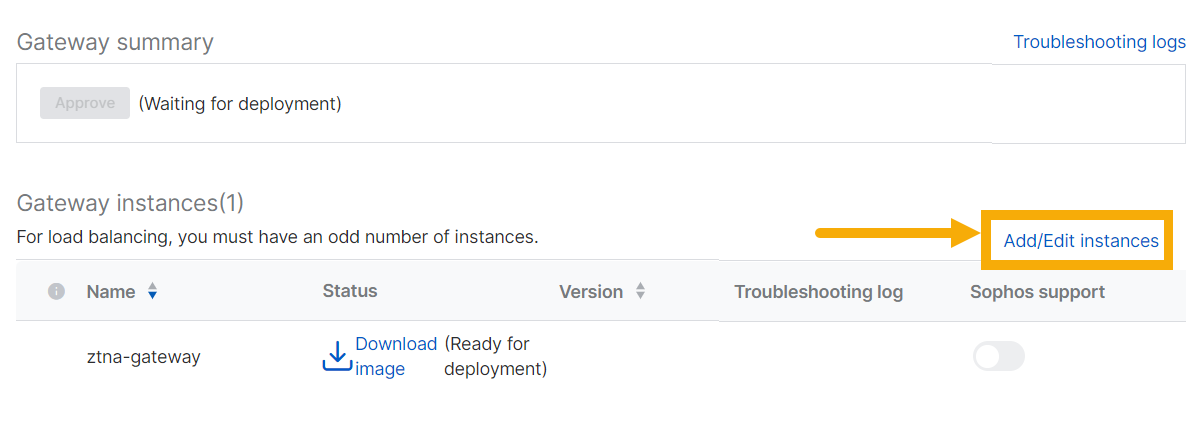Open the Troubleshooting logs link
The height and width of the screenshot is (445, 1201).
pos(1099,42)
